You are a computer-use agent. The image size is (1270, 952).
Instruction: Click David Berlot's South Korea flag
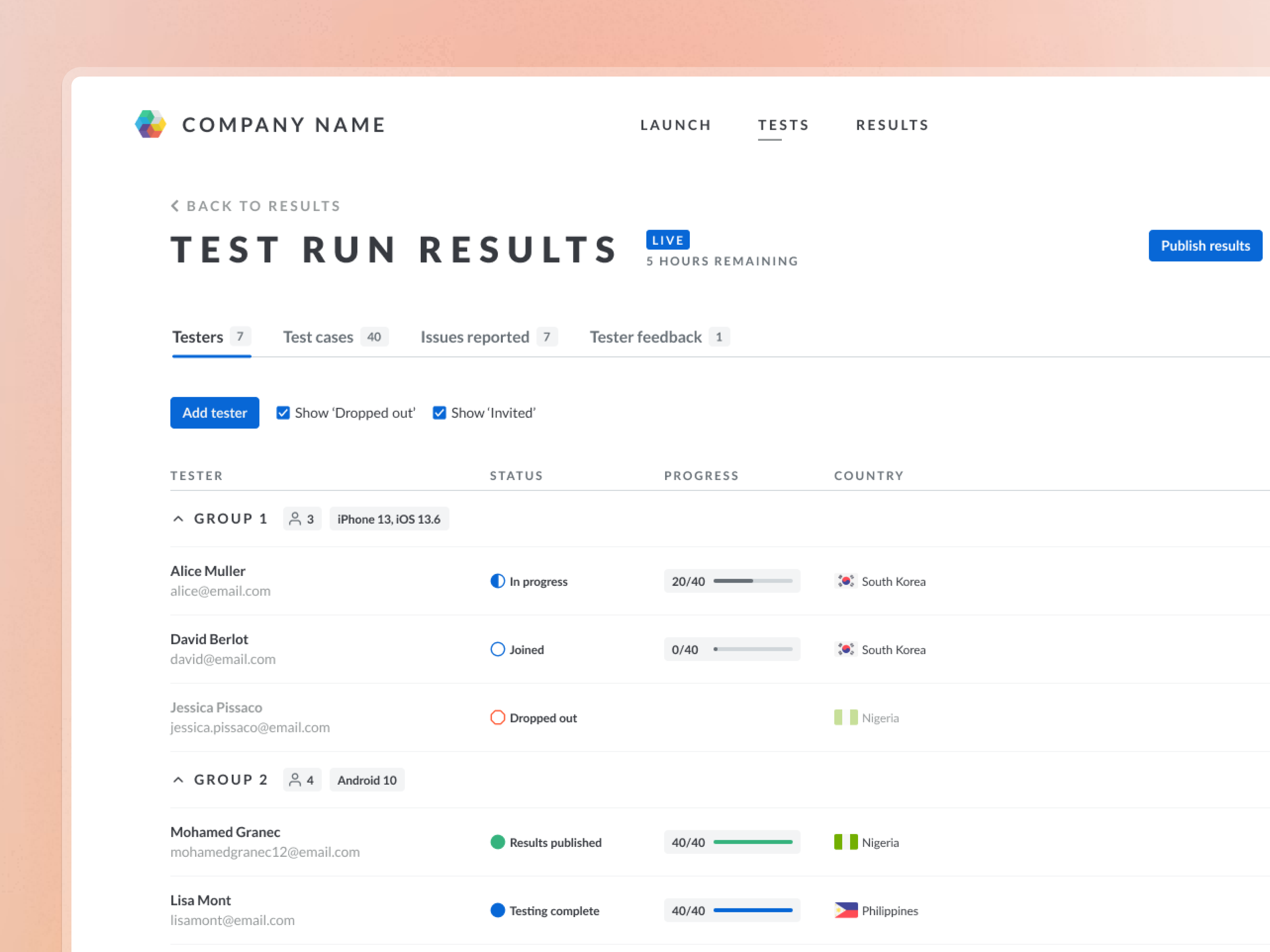tap(846, 649)
